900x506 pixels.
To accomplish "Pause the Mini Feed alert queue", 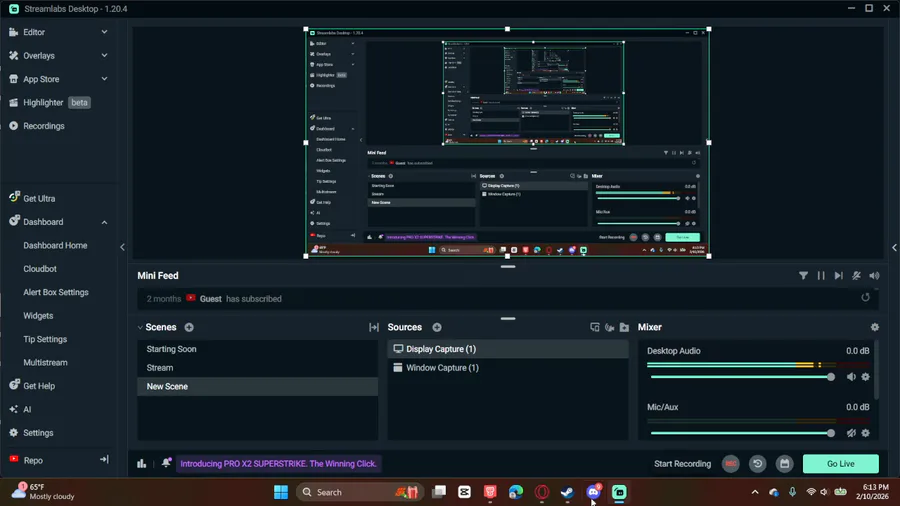I will [821, 276].
